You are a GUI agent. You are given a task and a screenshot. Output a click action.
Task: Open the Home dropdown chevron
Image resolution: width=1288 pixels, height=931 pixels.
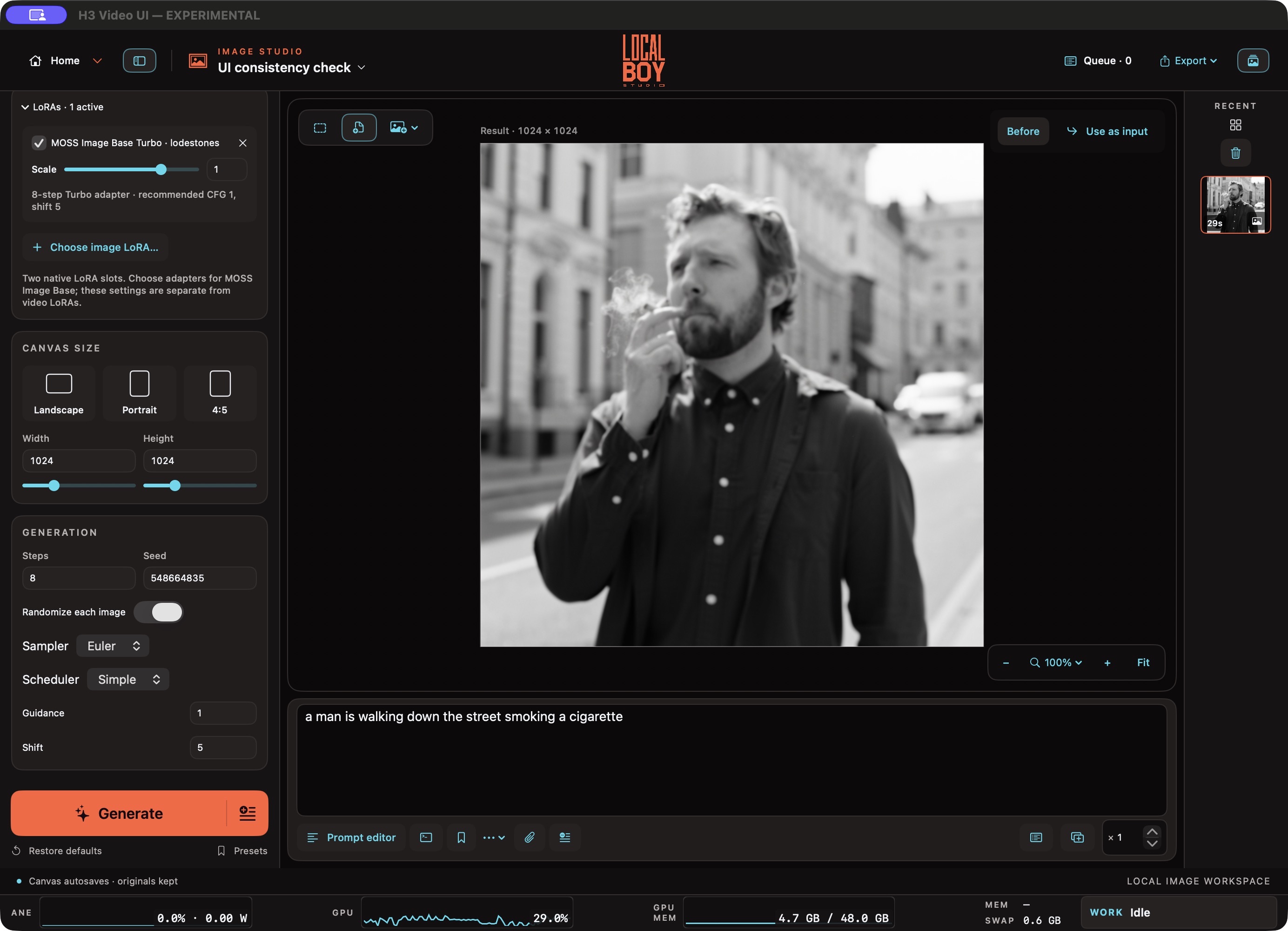pos(97,61)
